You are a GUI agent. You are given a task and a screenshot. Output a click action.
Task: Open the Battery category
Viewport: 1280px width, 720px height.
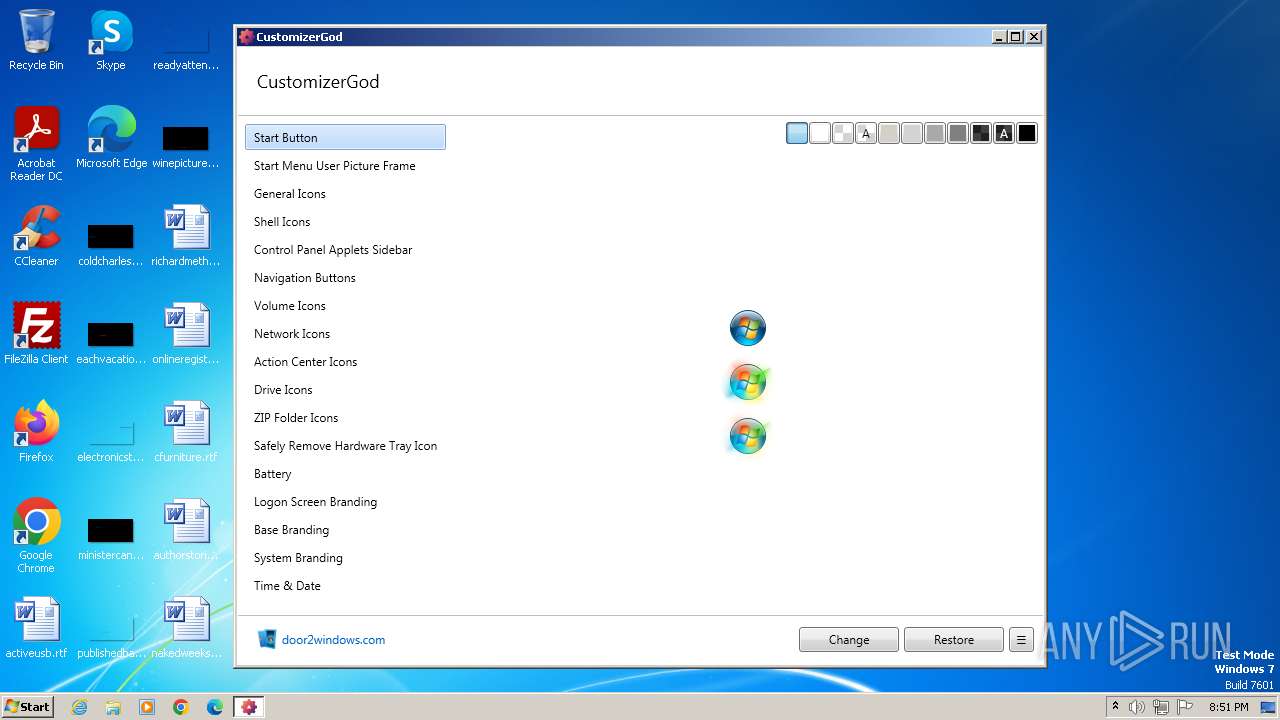click(x=345, y=473)
